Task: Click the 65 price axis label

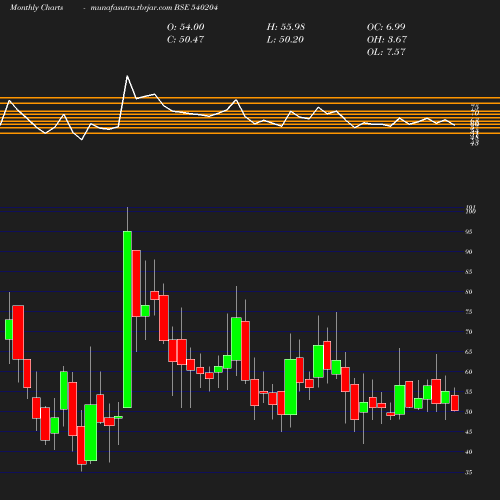Action: click(x=469, y=352)
